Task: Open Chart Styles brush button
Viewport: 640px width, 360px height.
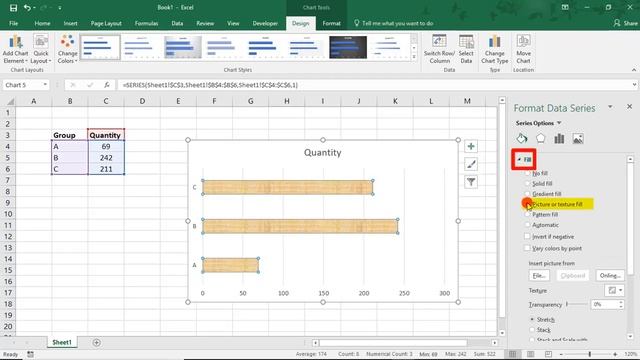Action: 471,164
